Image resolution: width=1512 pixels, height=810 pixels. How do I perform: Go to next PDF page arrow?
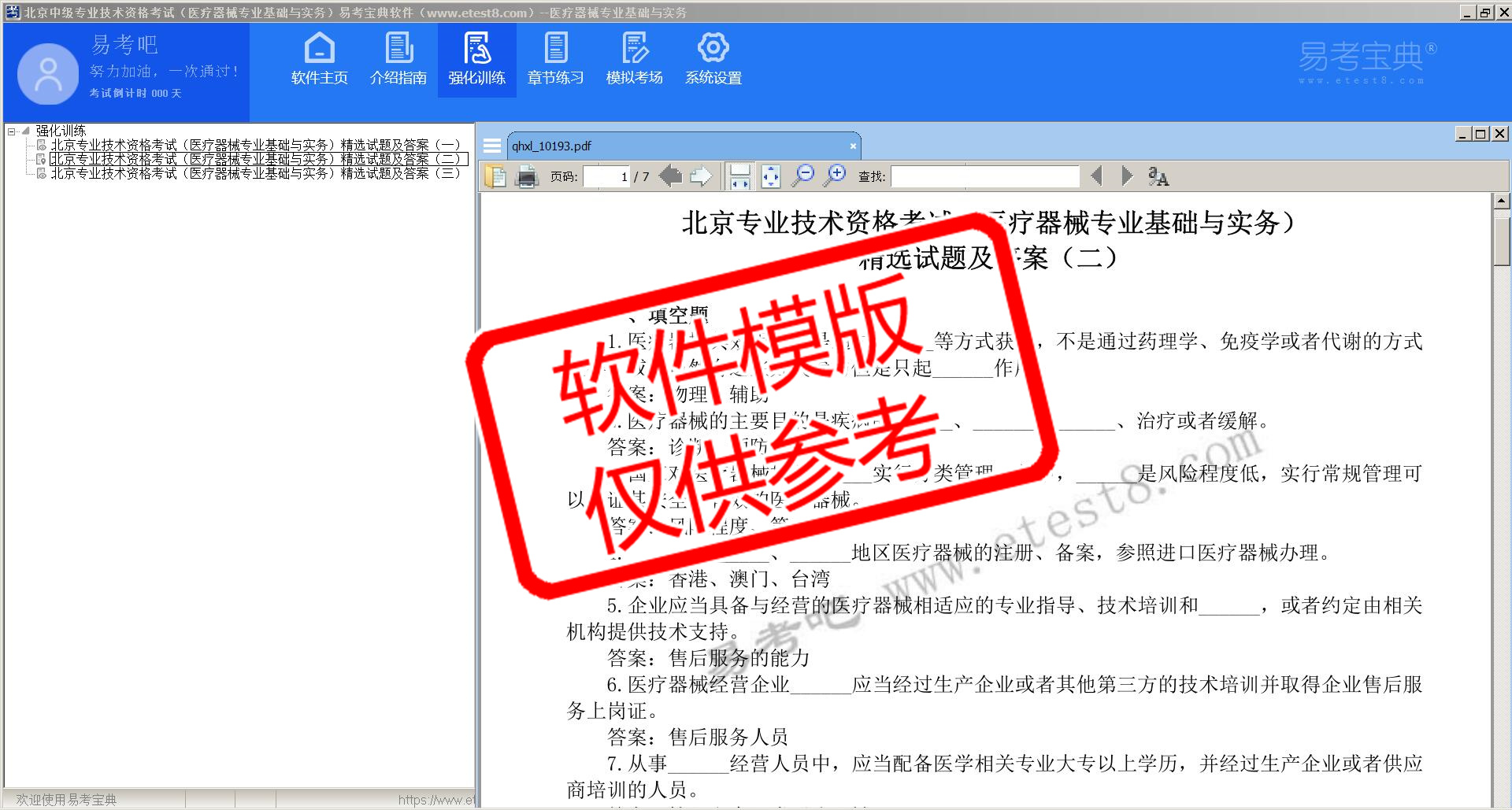point(700,176)
